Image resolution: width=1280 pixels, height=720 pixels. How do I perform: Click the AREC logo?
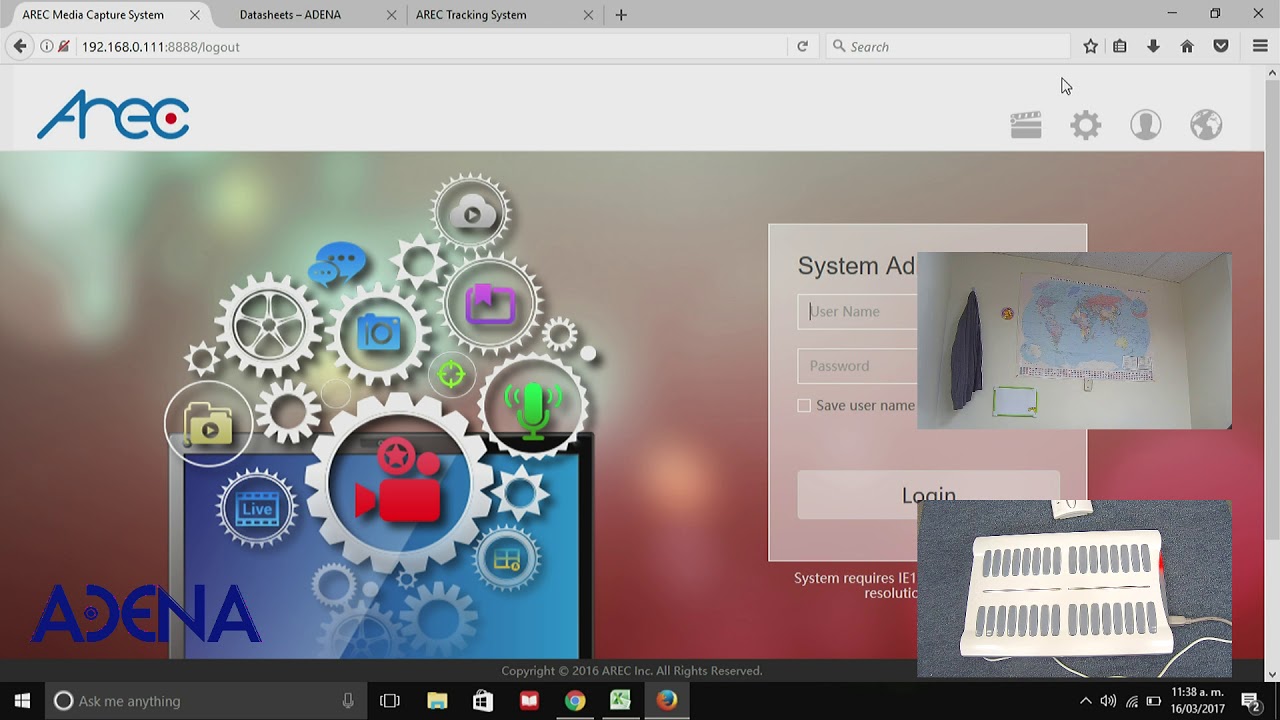pos(113,115)
